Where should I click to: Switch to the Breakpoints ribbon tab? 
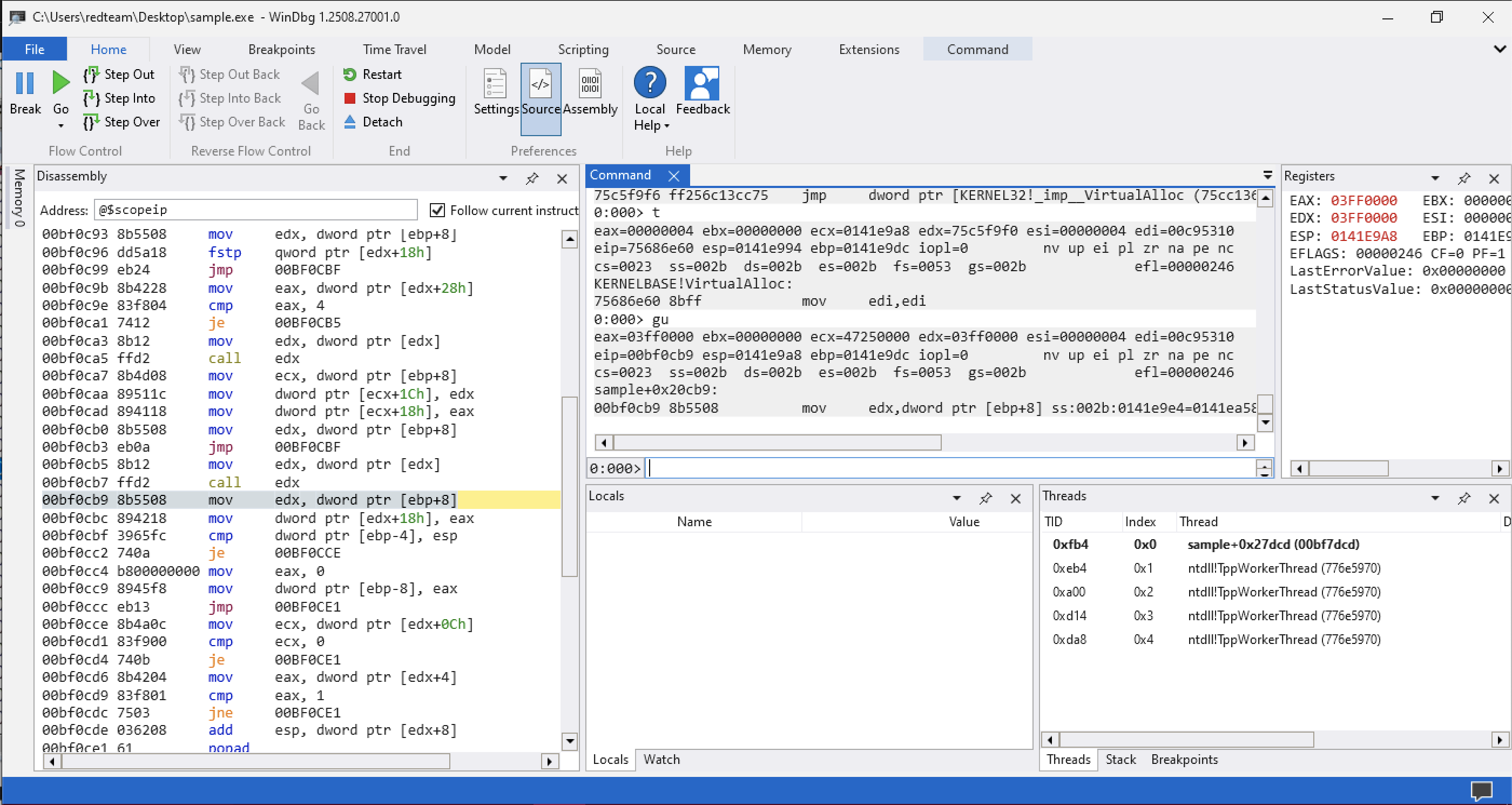(282, 49)
